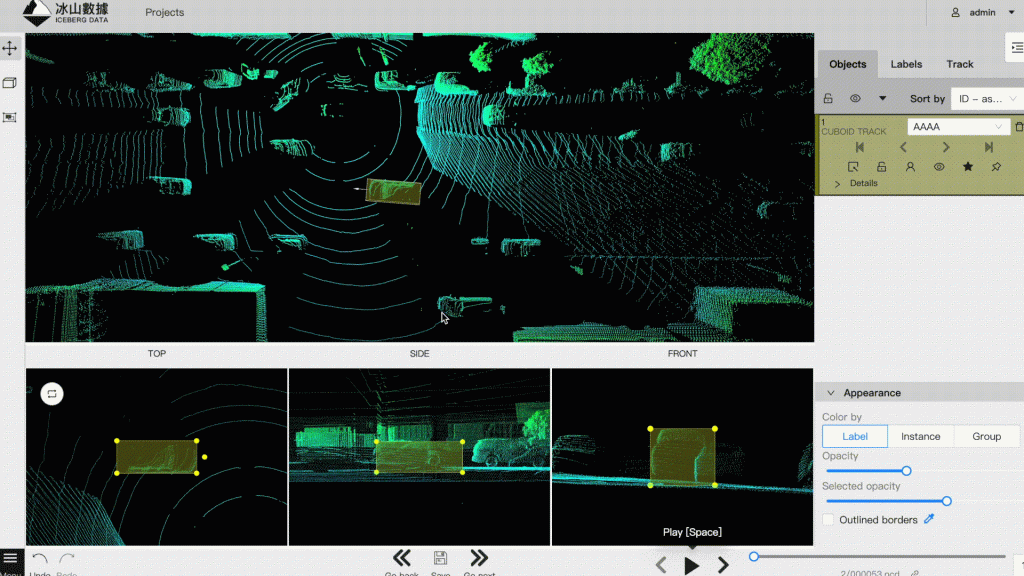Image resolution: width=1024 pixels, height=576 pixels.
Task: Mark the cuboid track with the star icon
Action: click(967, 167)
